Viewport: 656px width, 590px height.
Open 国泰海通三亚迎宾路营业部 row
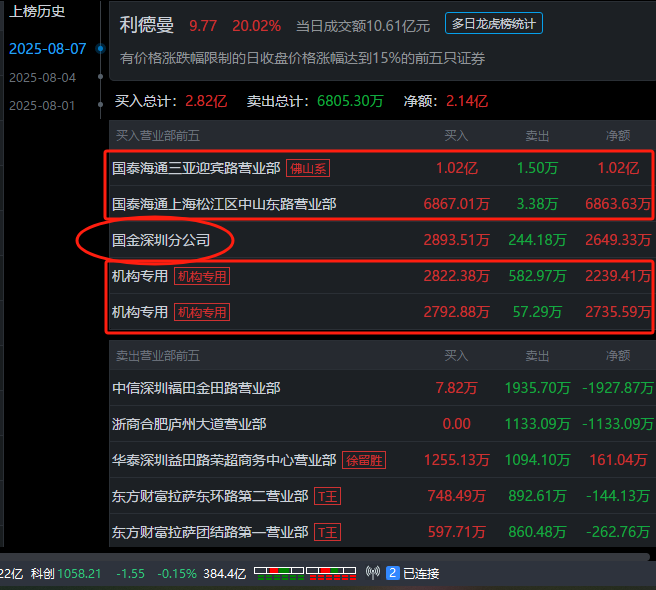click(381, 168)
